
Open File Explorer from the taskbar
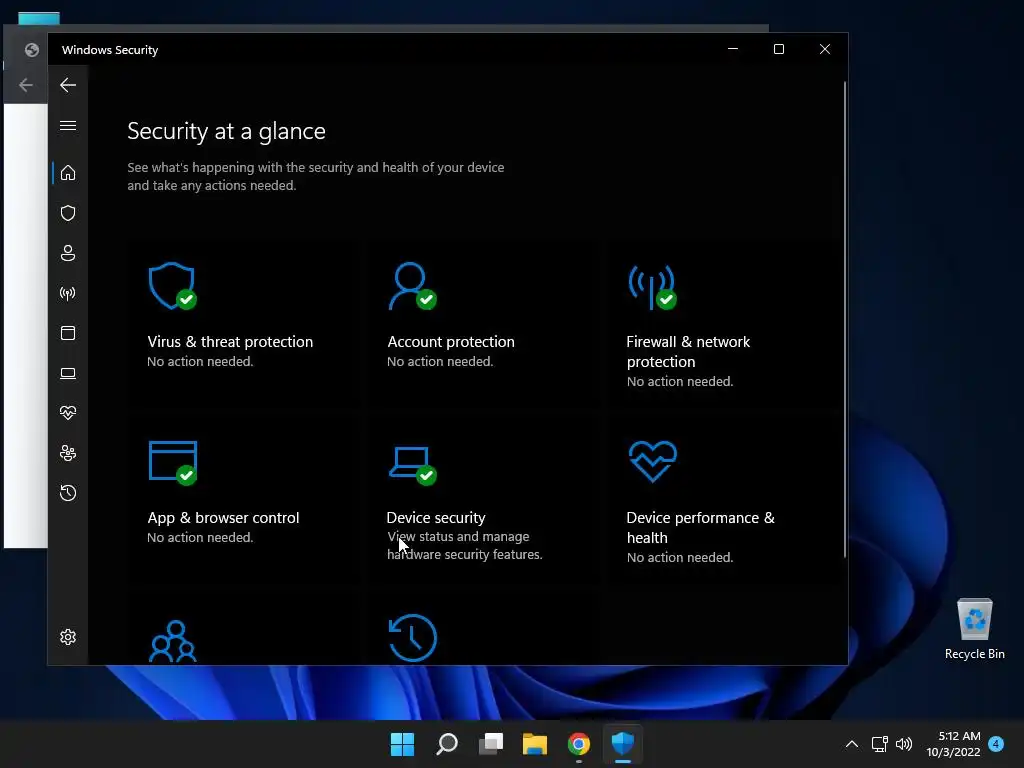(x=535, y=744)
